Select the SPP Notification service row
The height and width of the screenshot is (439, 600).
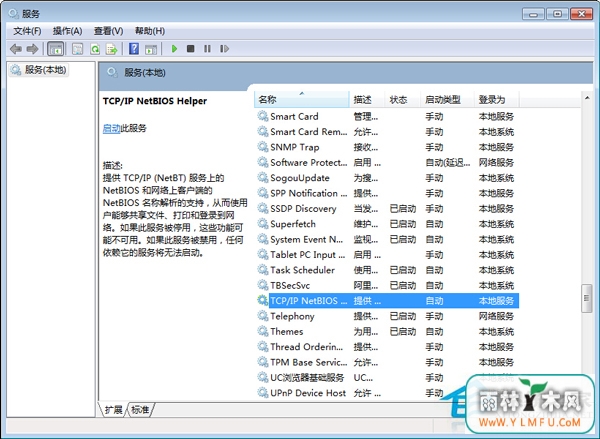point(386,193)
